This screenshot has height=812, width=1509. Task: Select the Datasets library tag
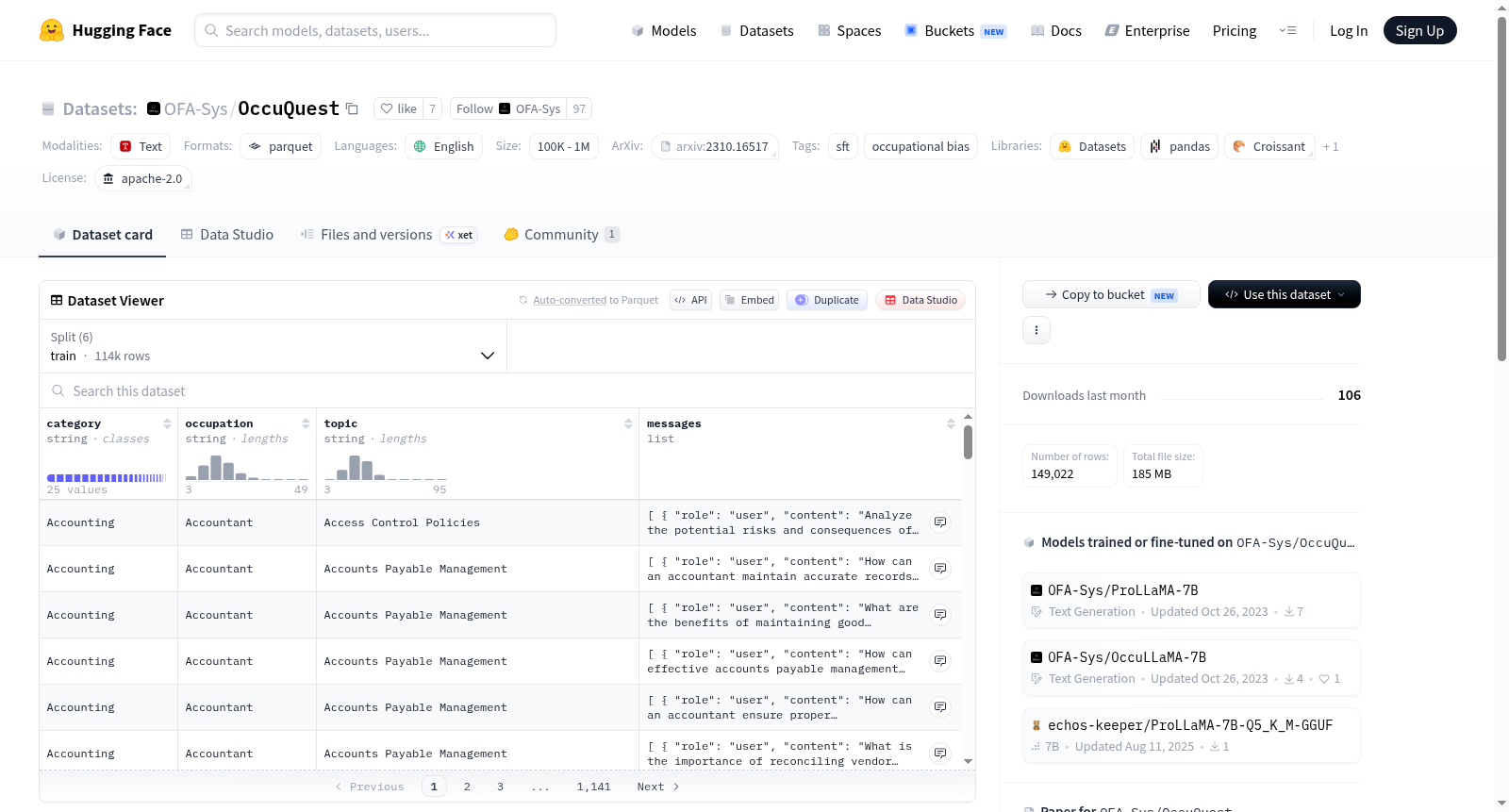1092,146
